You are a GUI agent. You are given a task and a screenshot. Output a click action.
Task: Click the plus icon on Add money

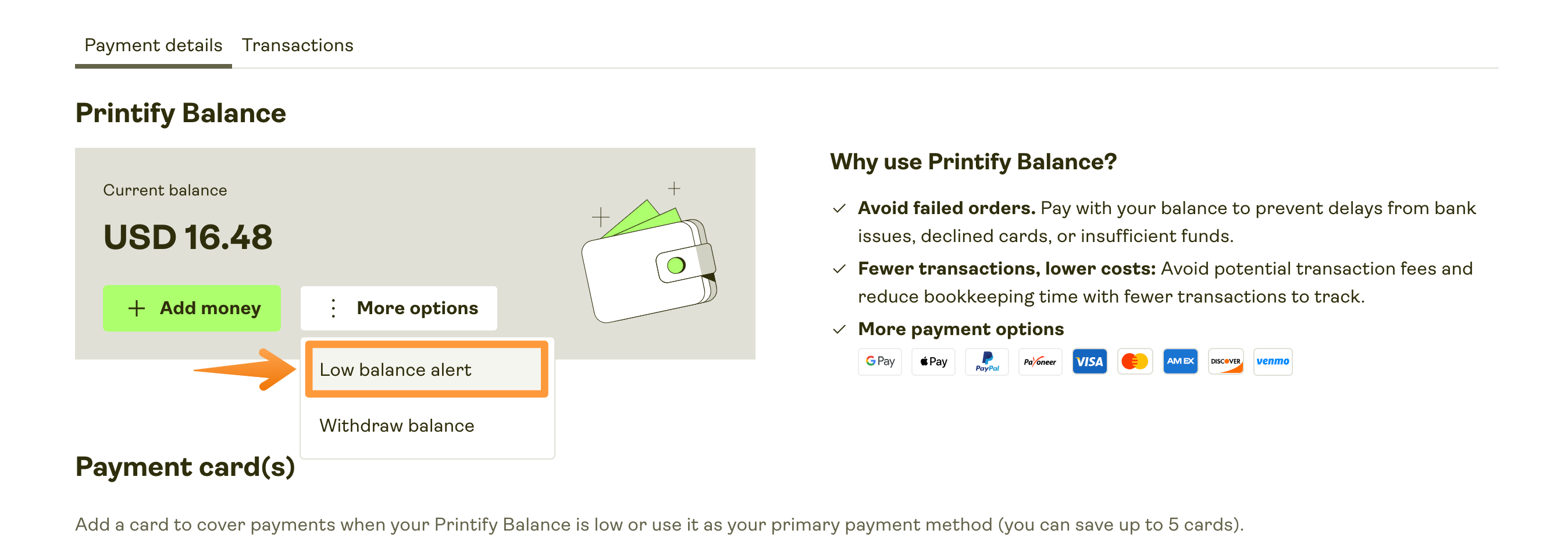(136, 308)
